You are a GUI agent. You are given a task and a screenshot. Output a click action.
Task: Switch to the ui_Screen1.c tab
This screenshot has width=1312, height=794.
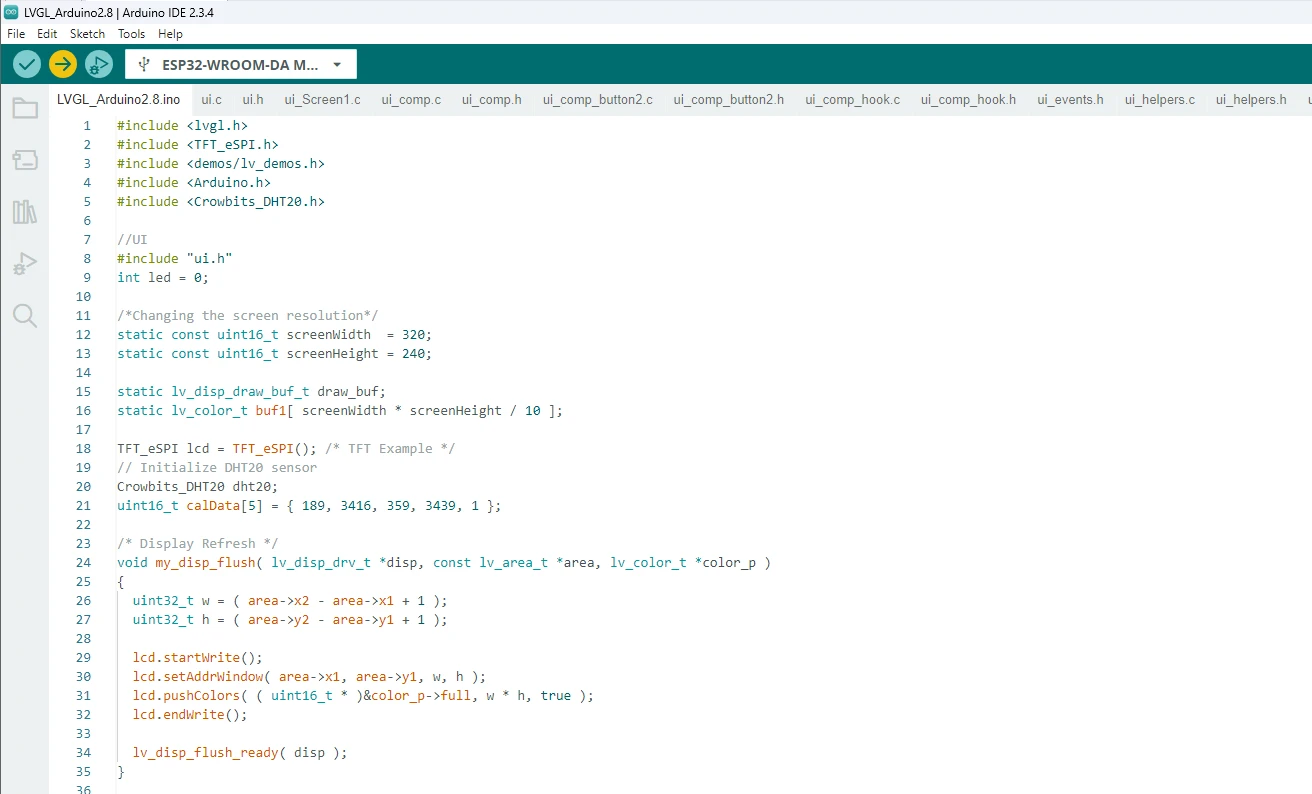[x=322, y=100]
